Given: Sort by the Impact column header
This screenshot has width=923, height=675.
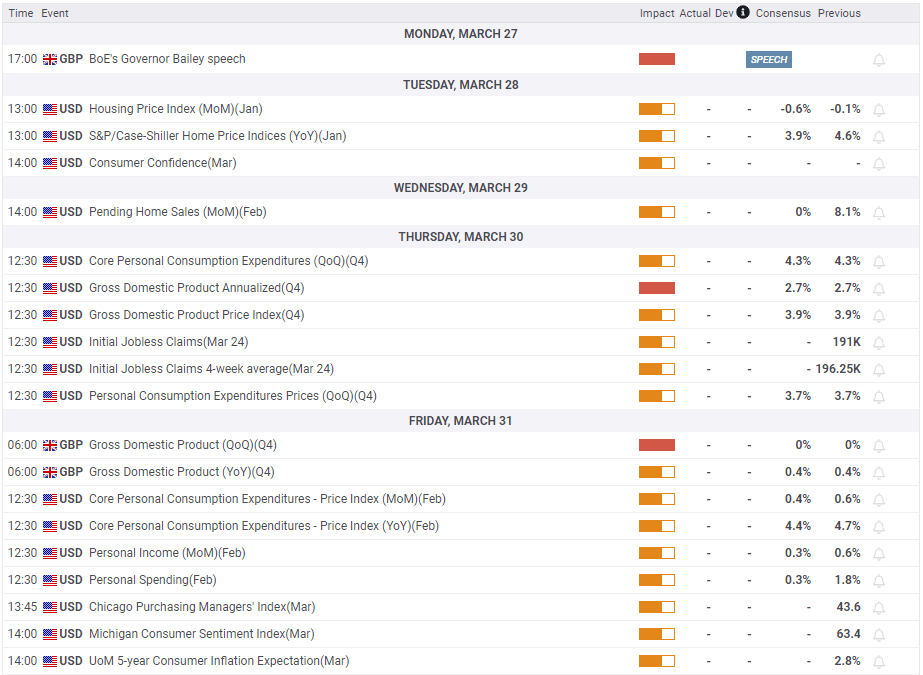Looking at the screenshot, I should coord(657,13).
